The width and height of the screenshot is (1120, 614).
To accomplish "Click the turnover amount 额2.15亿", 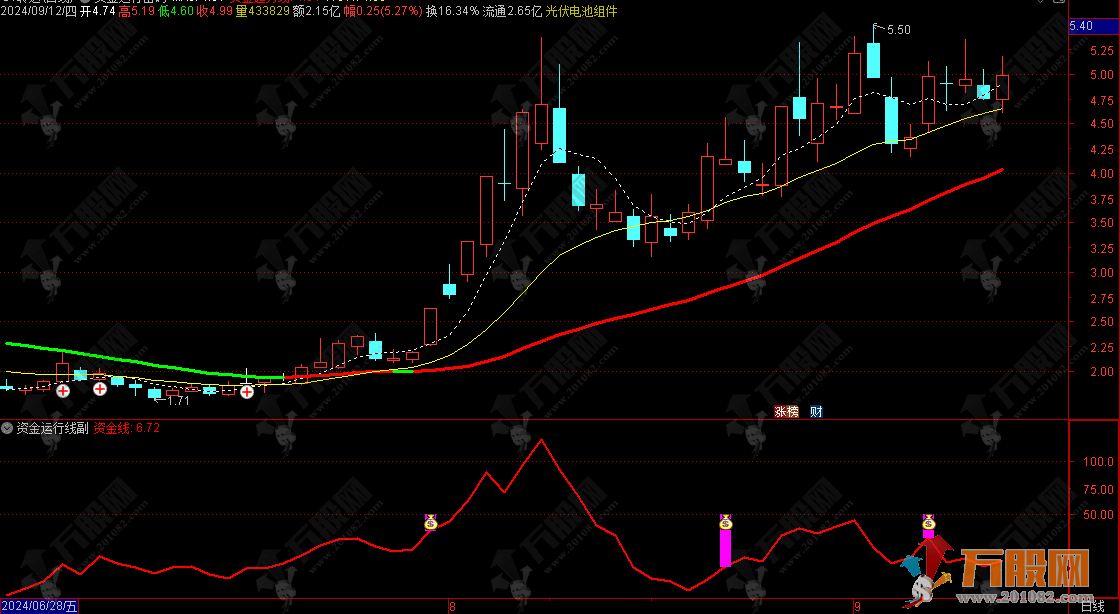I will click(316, 11).
